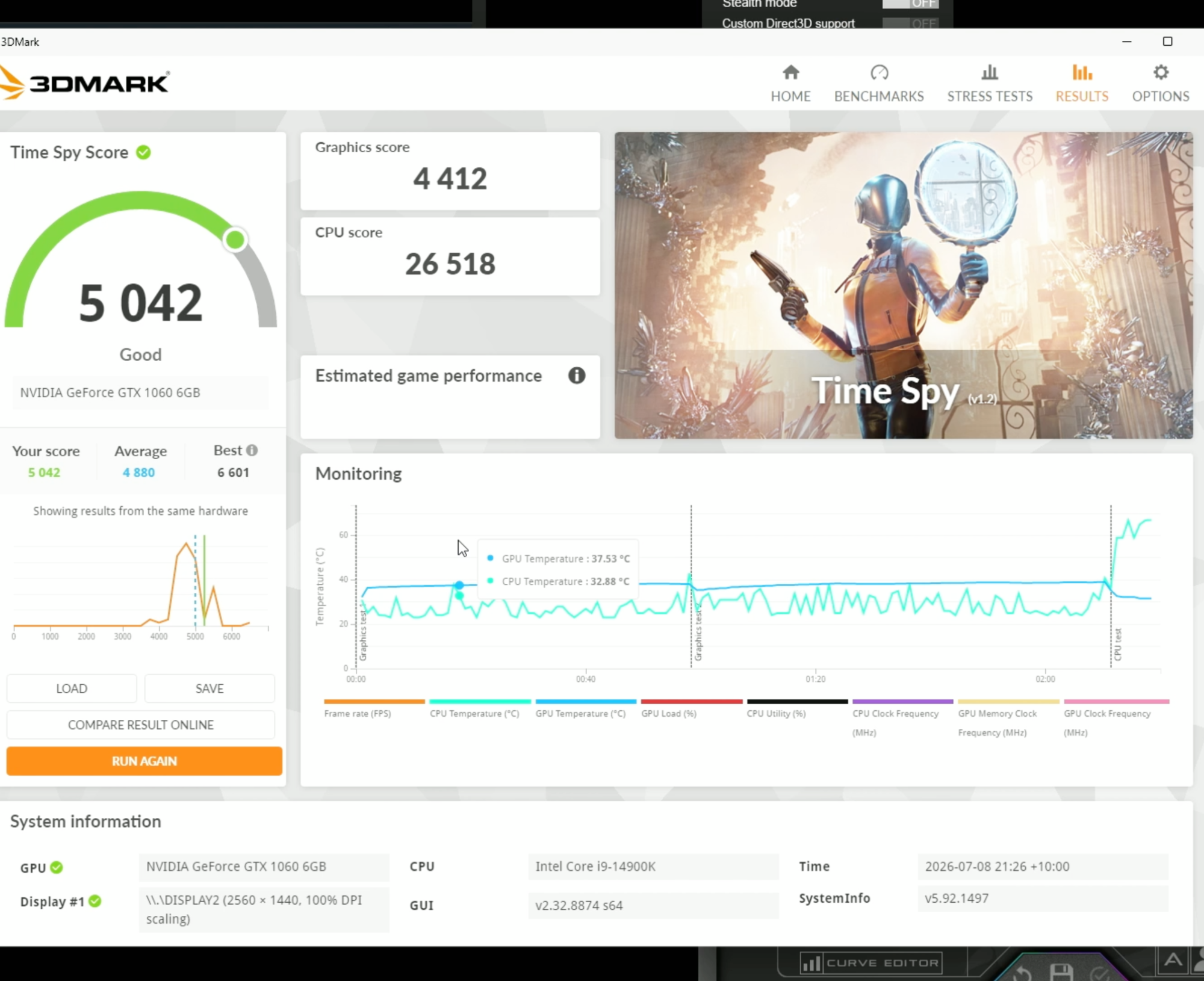This screenshot has width=1204, height=981.
Task: Toggle GPU Memory Clock Frequency series
Action: click(1008, 719)
